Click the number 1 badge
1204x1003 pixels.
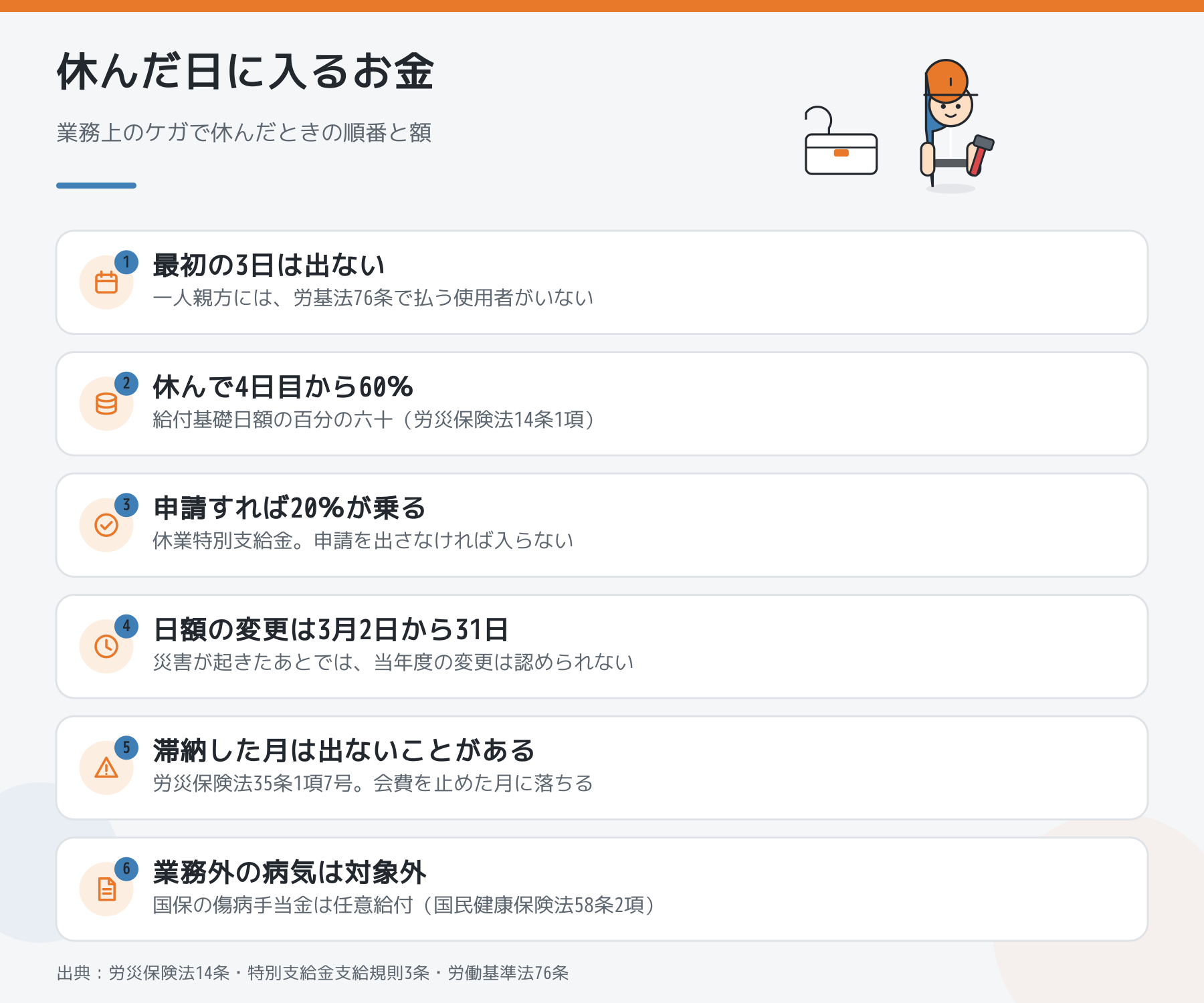click(126, 262)
